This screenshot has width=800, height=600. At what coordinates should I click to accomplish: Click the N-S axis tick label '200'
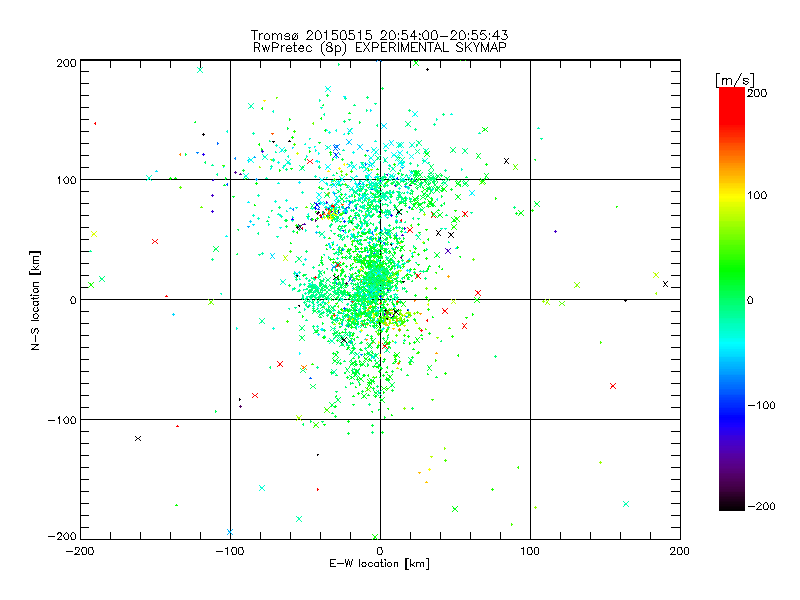[66, 63]
